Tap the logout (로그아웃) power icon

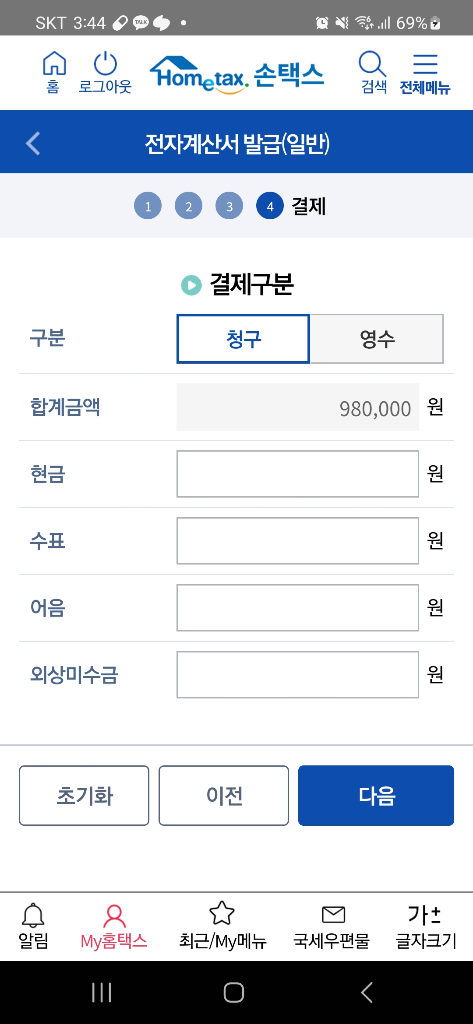105,64
